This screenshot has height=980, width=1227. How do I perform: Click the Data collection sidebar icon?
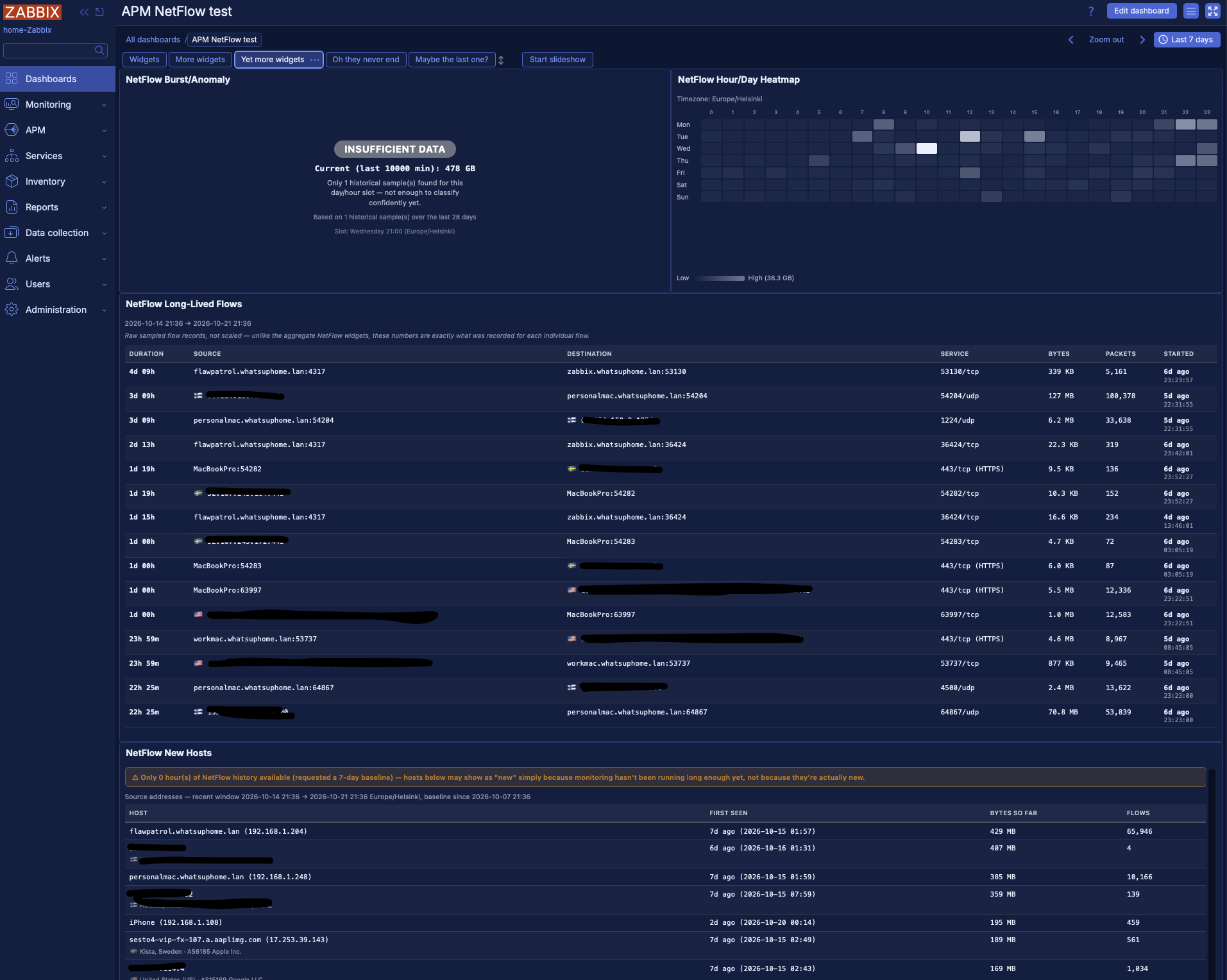point(12,232)
